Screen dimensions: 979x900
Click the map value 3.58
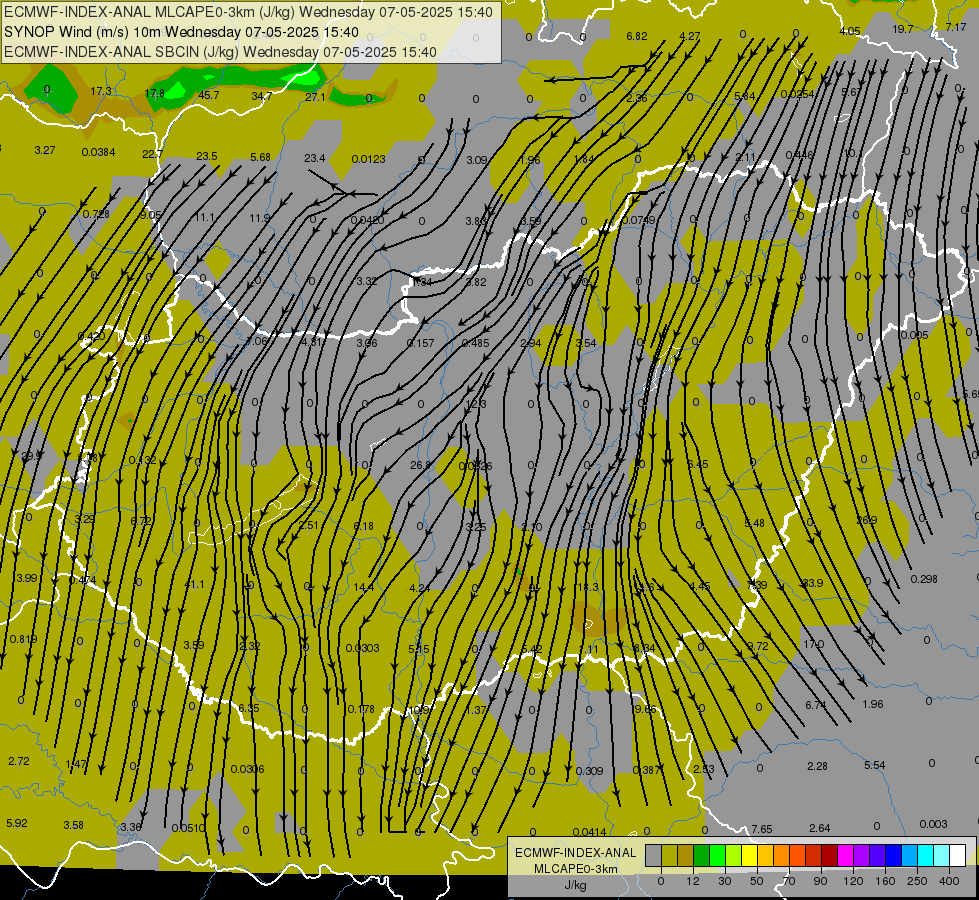74,825
